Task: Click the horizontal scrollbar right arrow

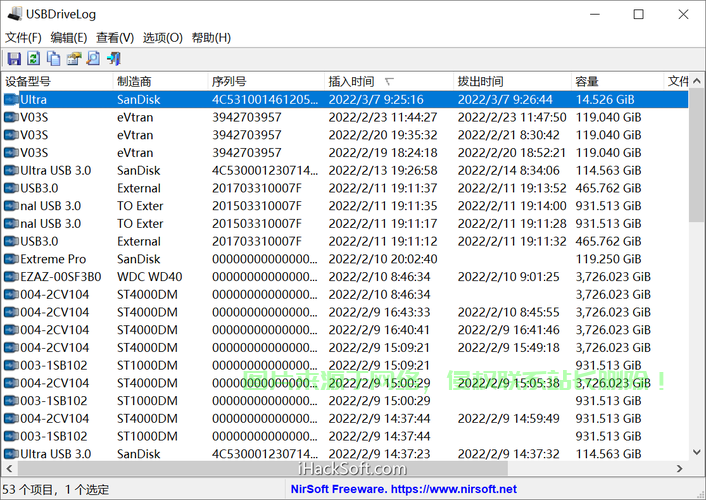Action: [680, 469]
